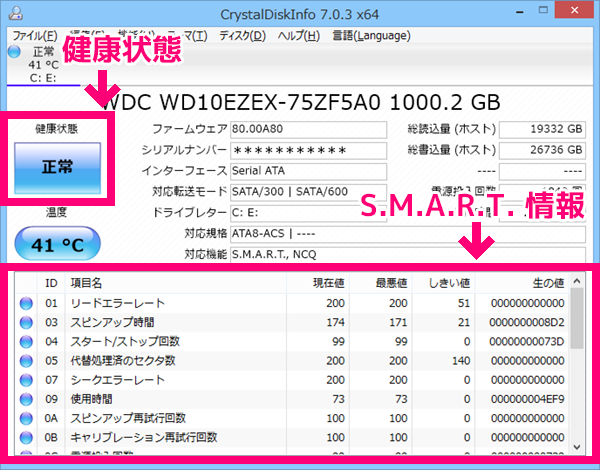
Task: Select the 使用時間 row name
Action: click(91, 399)
